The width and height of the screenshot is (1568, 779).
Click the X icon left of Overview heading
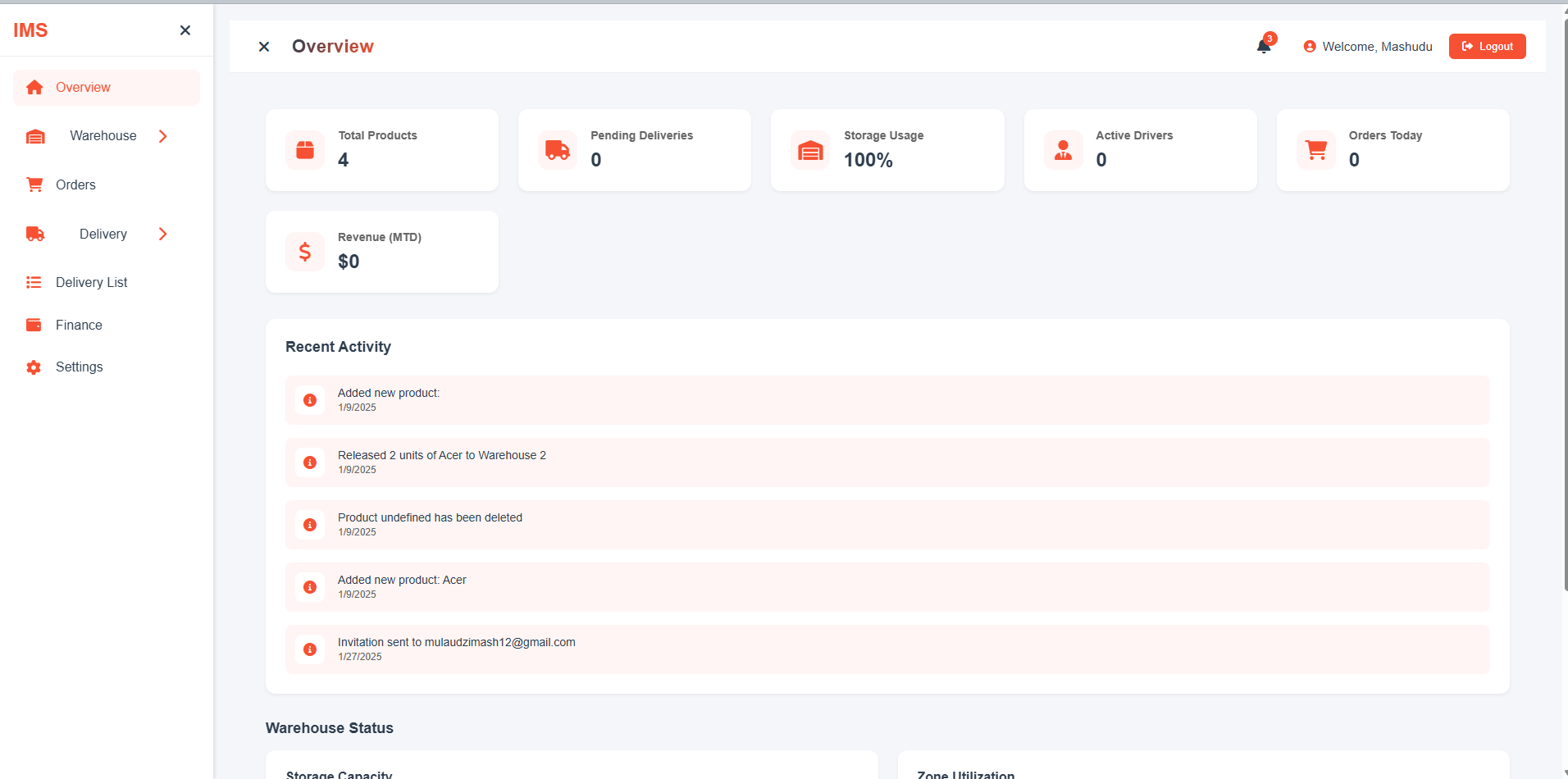click(x=264, y=47)
